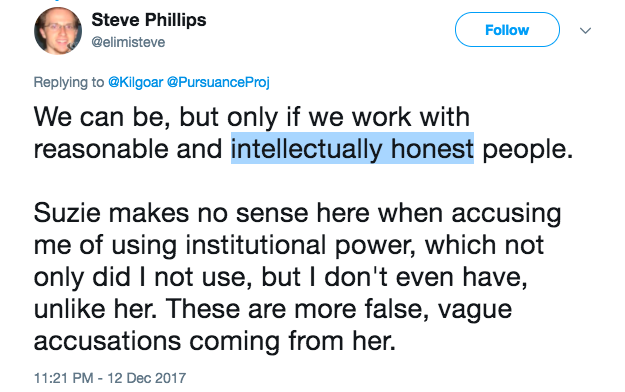625x392 pixels.
Task: Follow Steve Phillips
Action: point(507,30)
